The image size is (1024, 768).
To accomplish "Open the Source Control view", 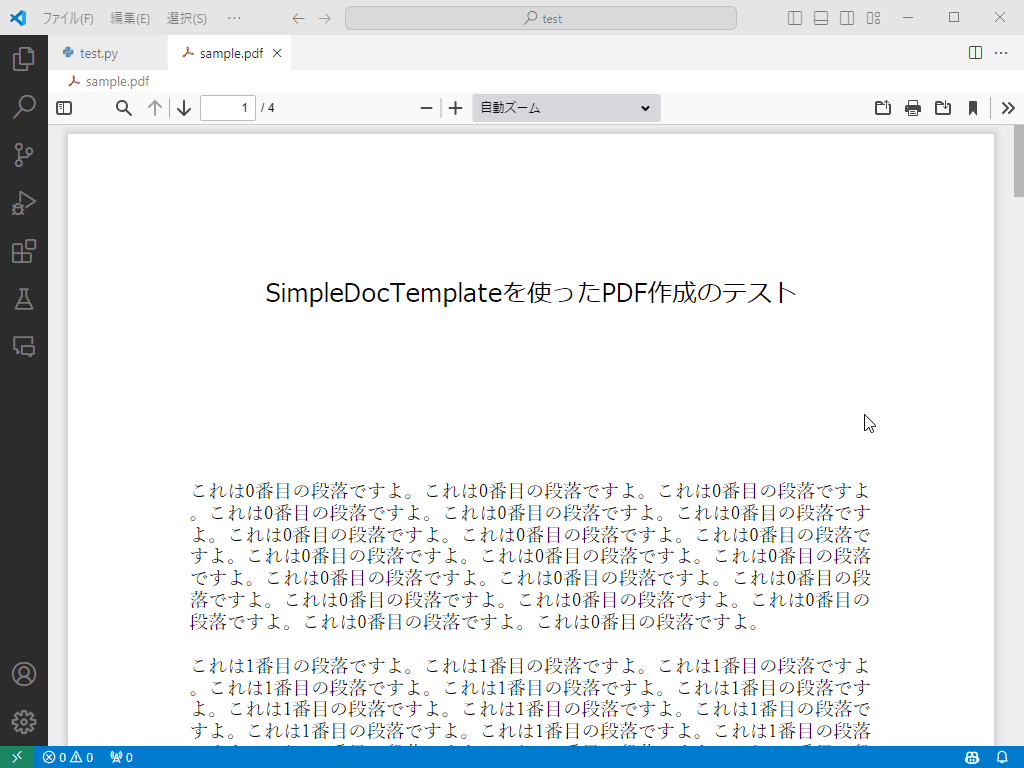I will (24, 155).
